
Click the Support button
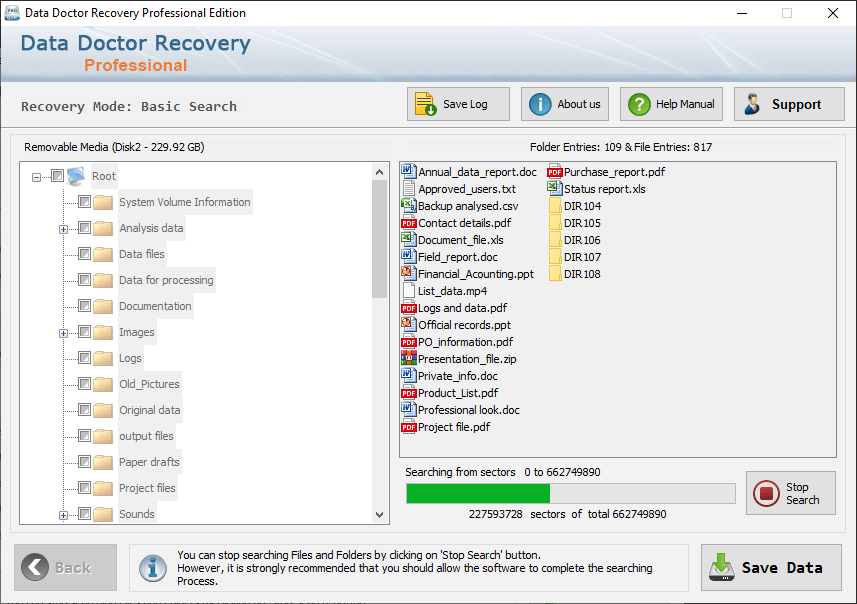pos(789,104)
